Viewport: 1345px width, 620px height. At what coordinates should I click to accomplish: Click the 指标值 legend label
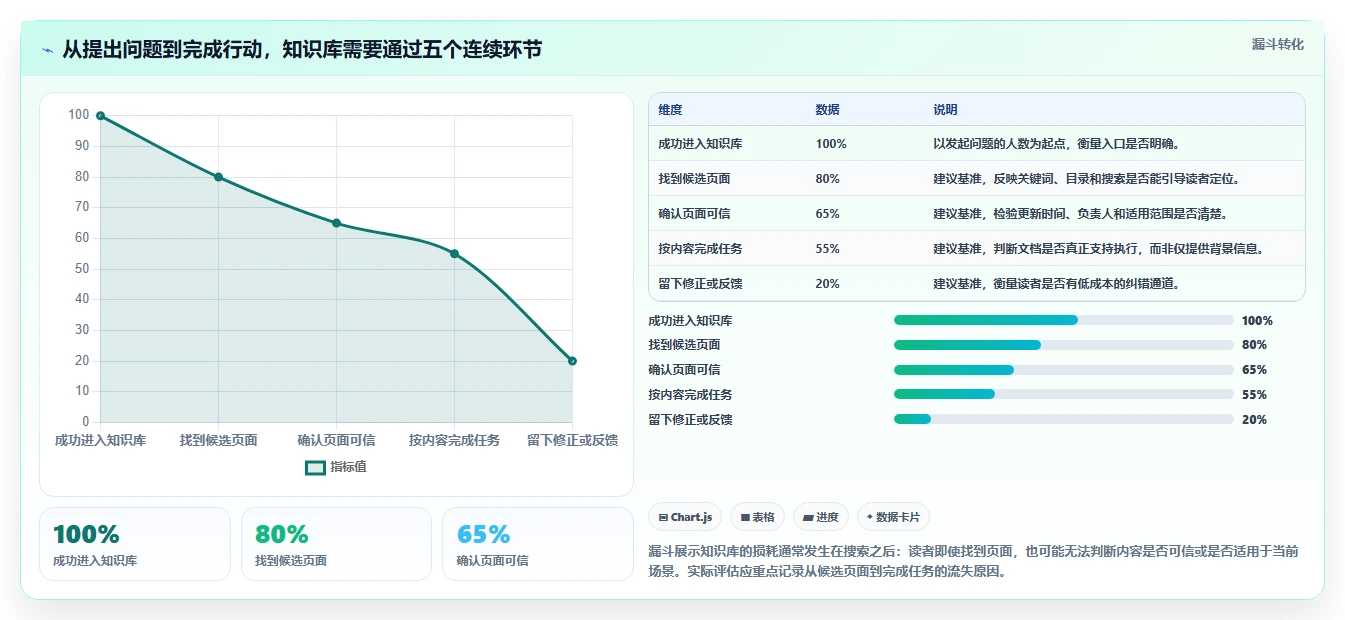tap(348, 467)
